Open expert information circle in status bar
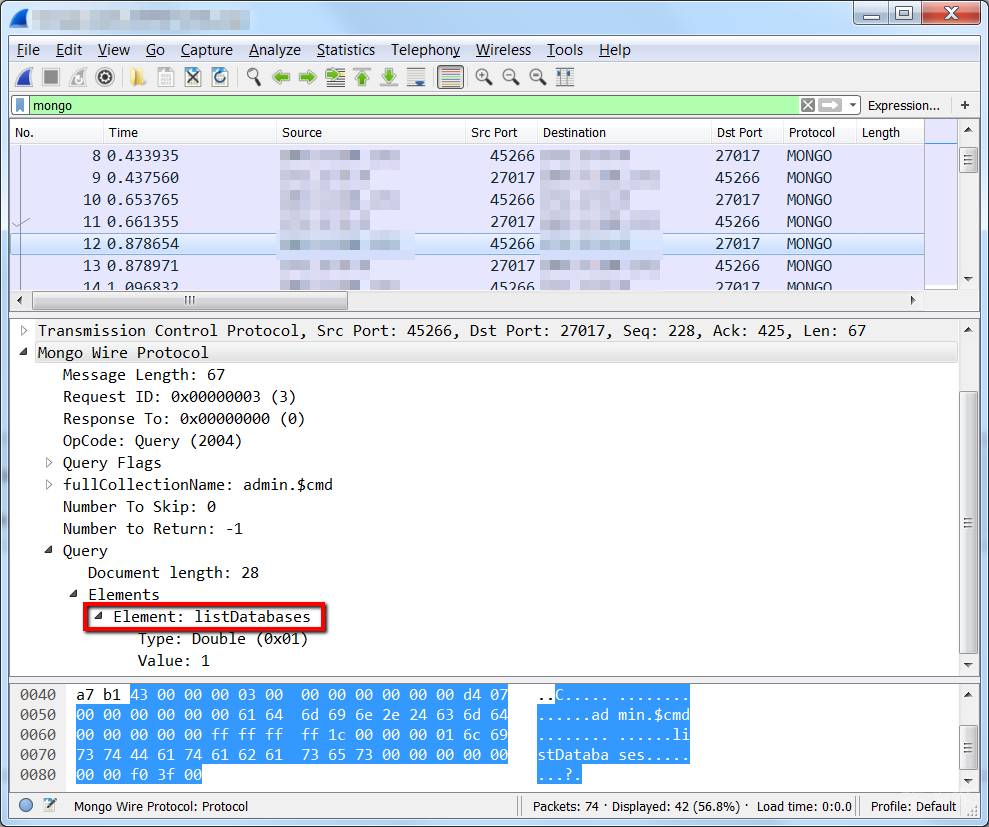The height and width of the screenshot is (827, 989). pos(26,806)
